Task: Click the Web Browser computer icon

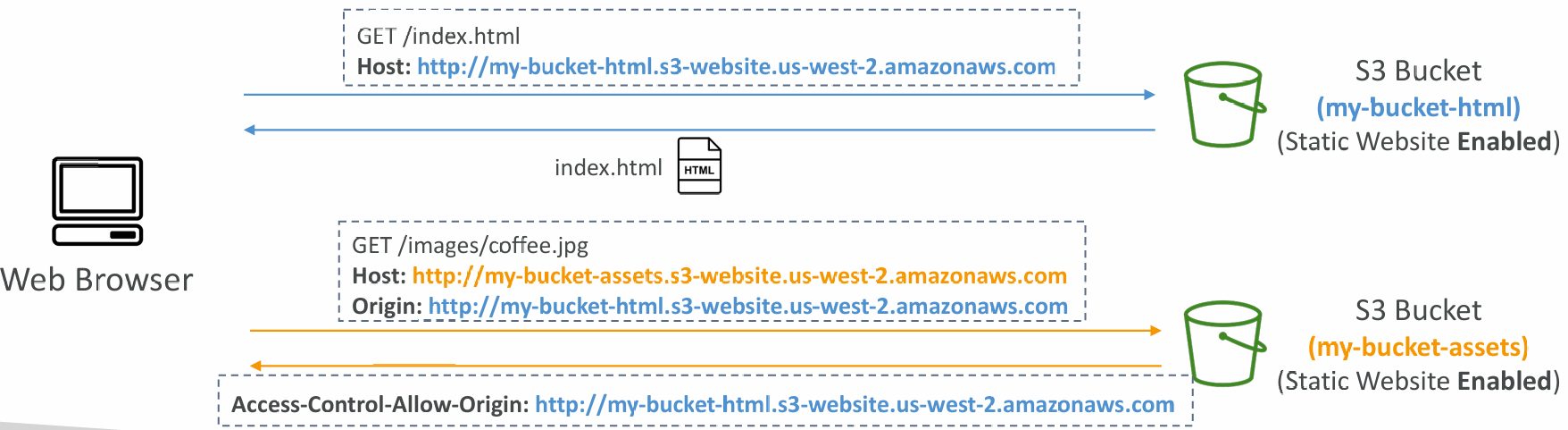Action: 97,201
